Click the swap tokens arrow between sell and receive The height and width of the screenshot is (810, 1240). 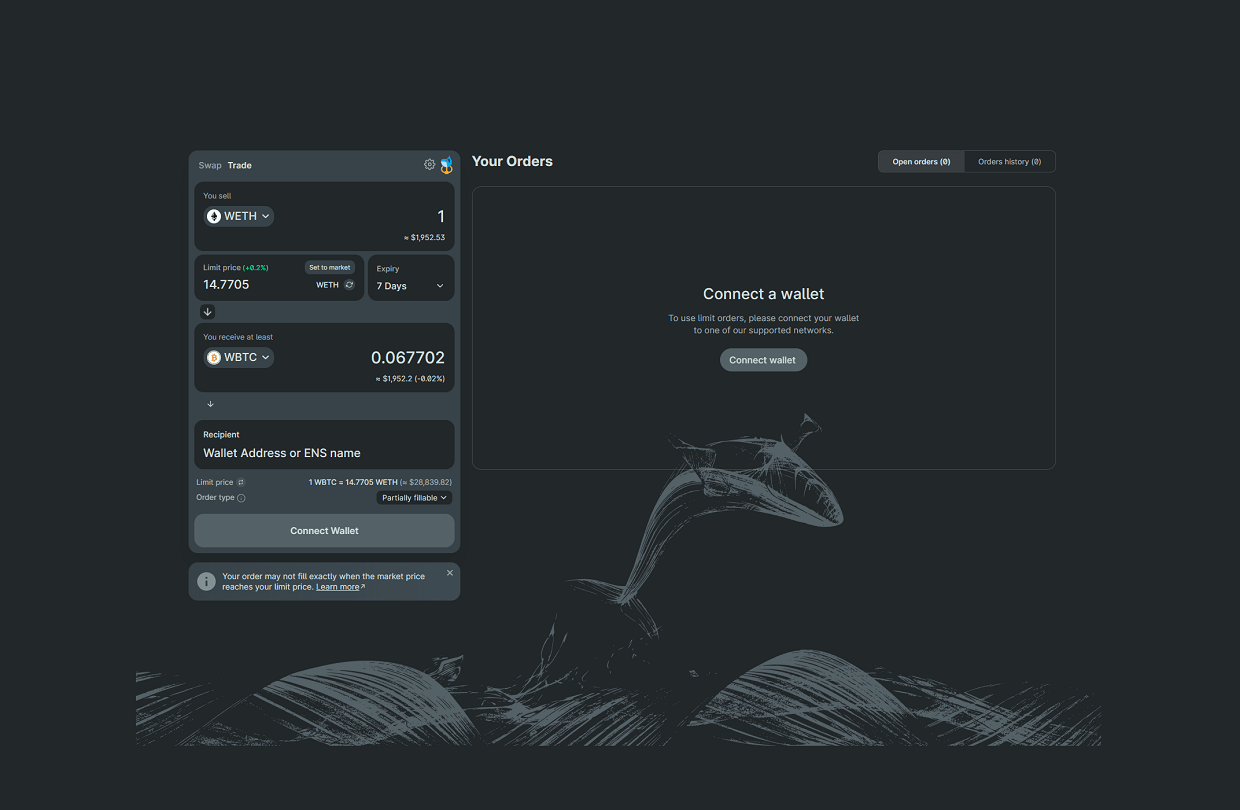208,312
